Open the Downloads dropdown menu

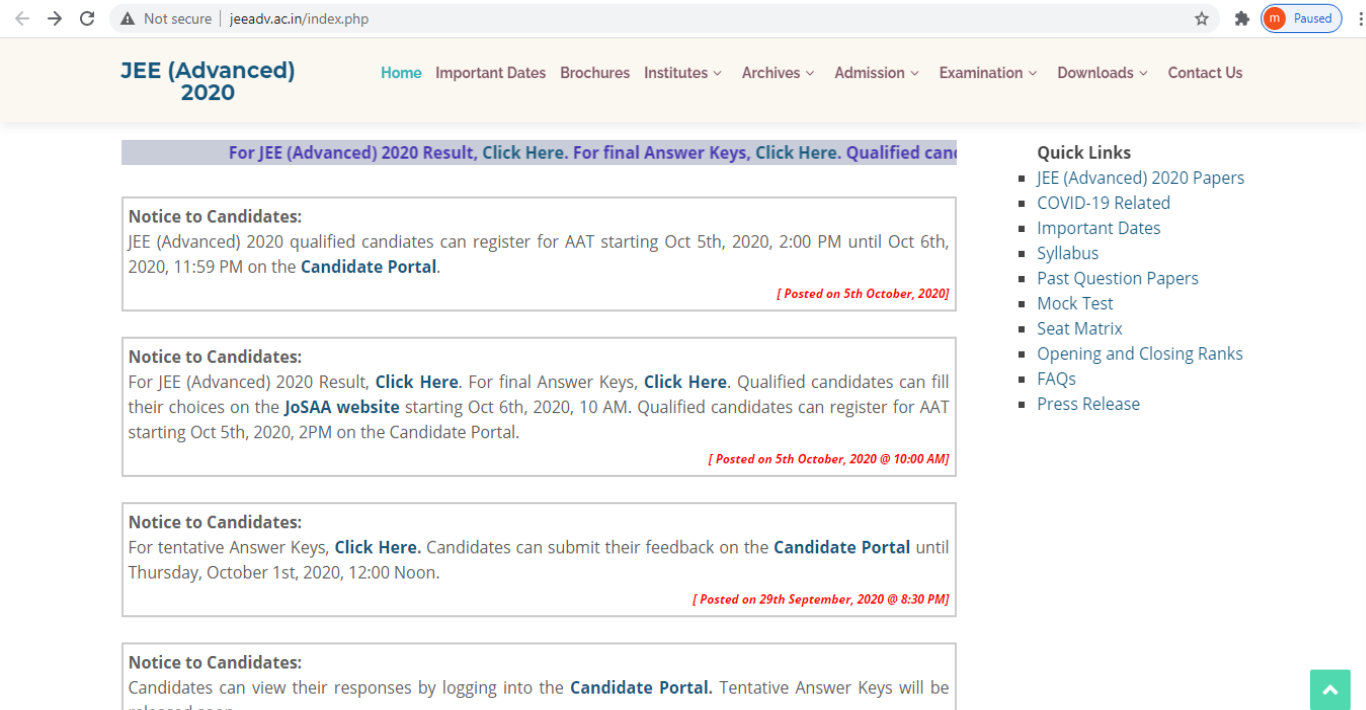click(x=1102, y=73)
